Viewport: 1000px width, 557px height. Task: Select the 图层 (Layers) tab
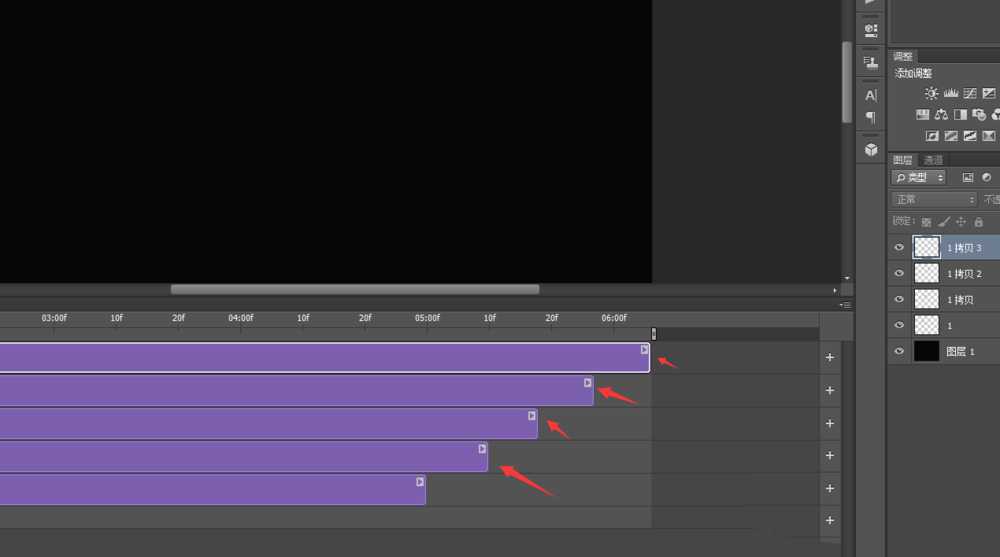[x=903, y=160]
